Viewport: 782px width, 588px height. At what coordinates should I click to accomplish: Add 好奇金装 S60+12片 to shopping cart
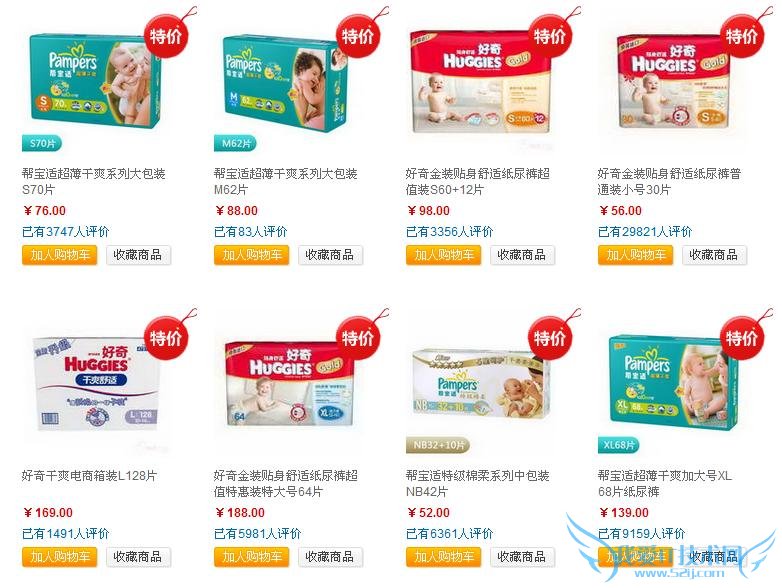443,255
